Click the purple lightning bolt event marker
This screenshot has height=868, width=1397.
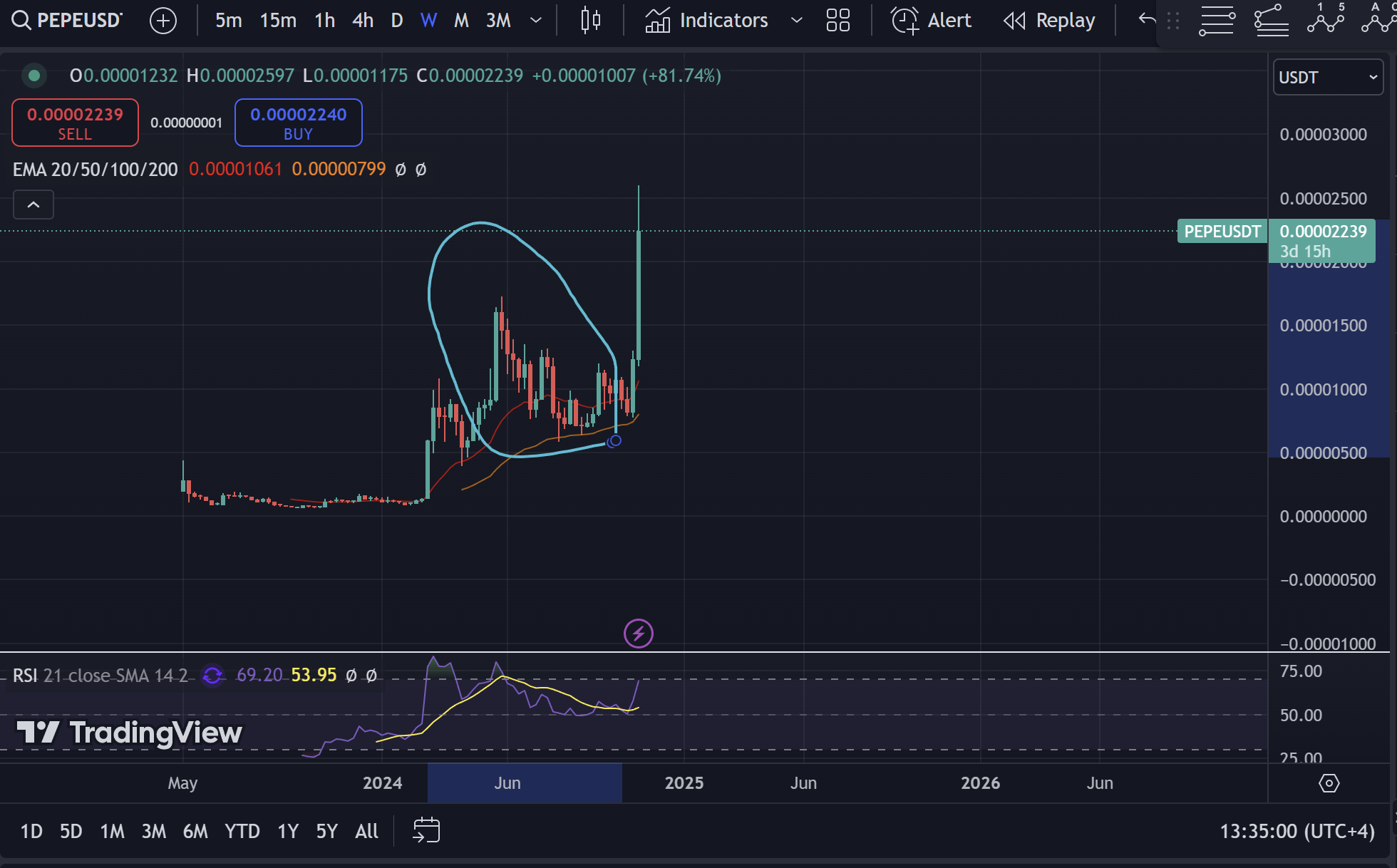[x=638, y=633]
